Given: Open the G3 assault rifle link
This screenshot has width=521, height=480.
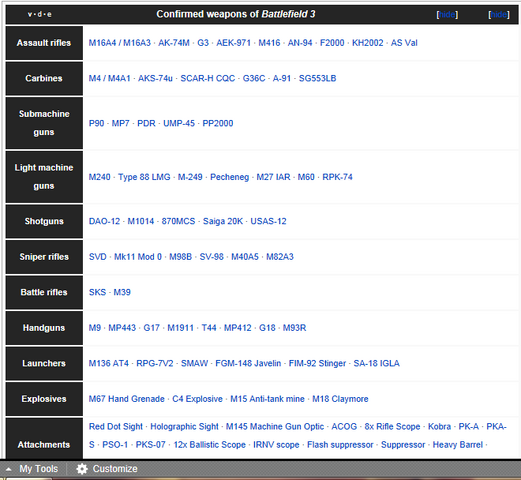Looking at the screenshot, I should 203,43.
